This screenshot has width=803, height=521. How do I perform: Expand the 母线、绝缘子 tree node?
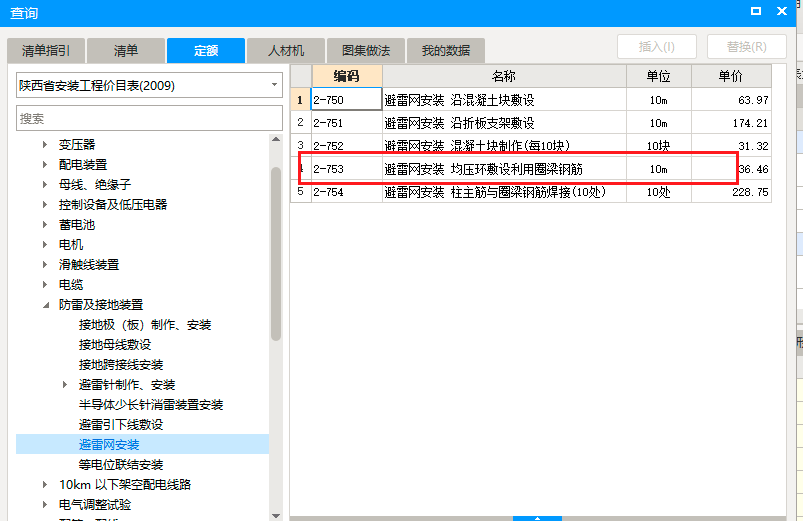[45, 184]
